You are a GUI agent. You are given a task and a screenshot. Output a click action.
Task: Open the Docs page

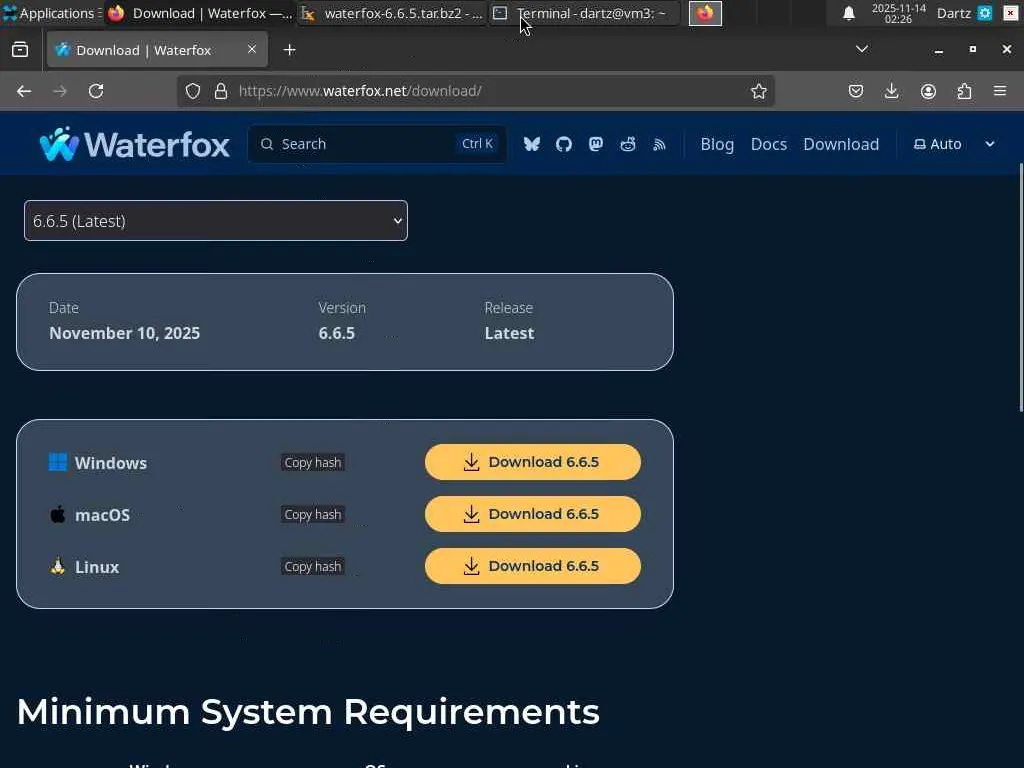click(x=769, y=144)
